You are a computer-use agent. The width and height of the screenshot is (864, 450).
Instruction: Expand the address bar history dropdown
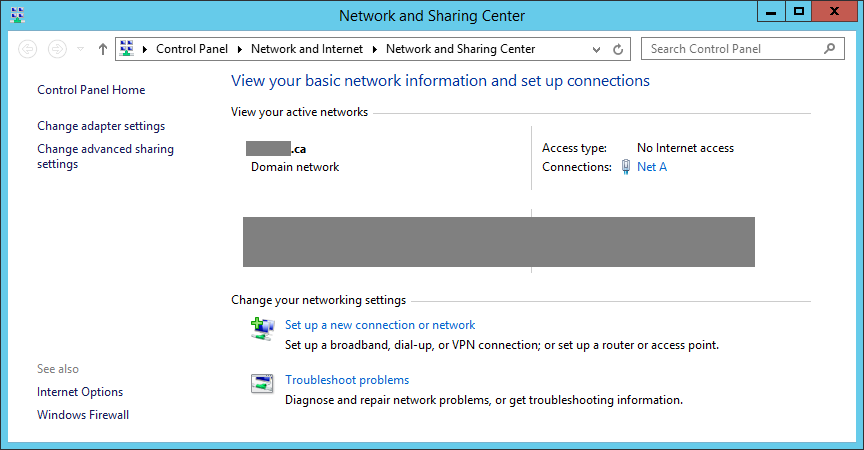597,49
